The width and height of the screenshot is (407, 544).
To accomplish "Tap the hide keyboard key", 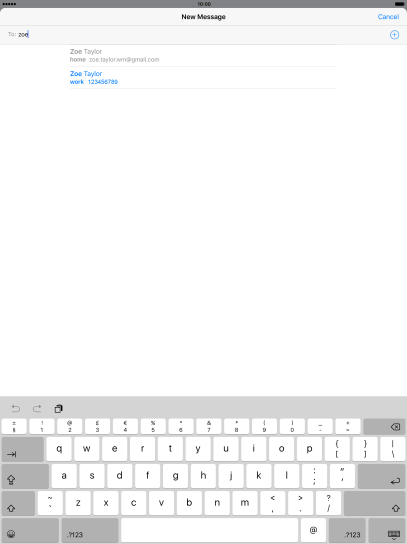I will [387, 530].
